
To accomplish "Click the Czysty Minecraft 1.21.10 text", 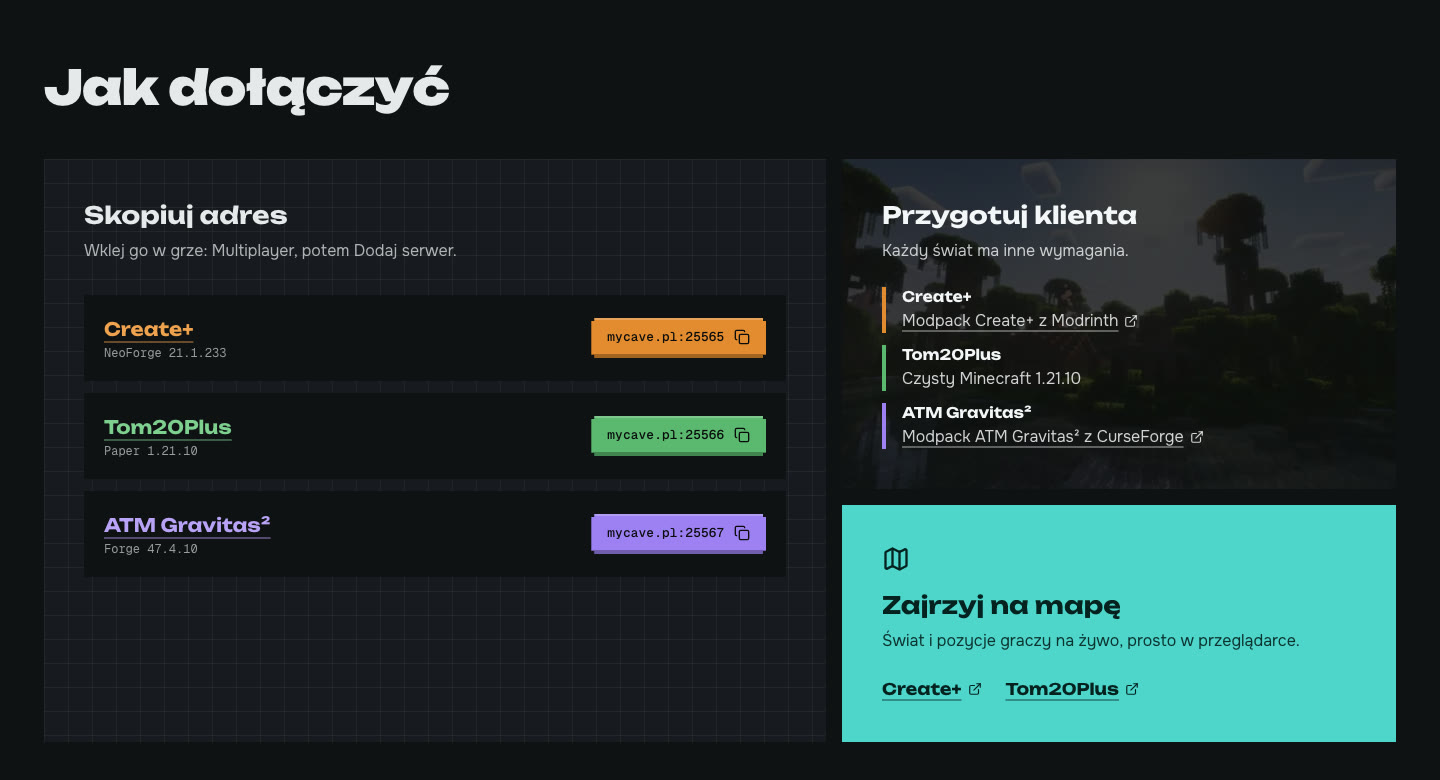I will [x=991, y=378].
